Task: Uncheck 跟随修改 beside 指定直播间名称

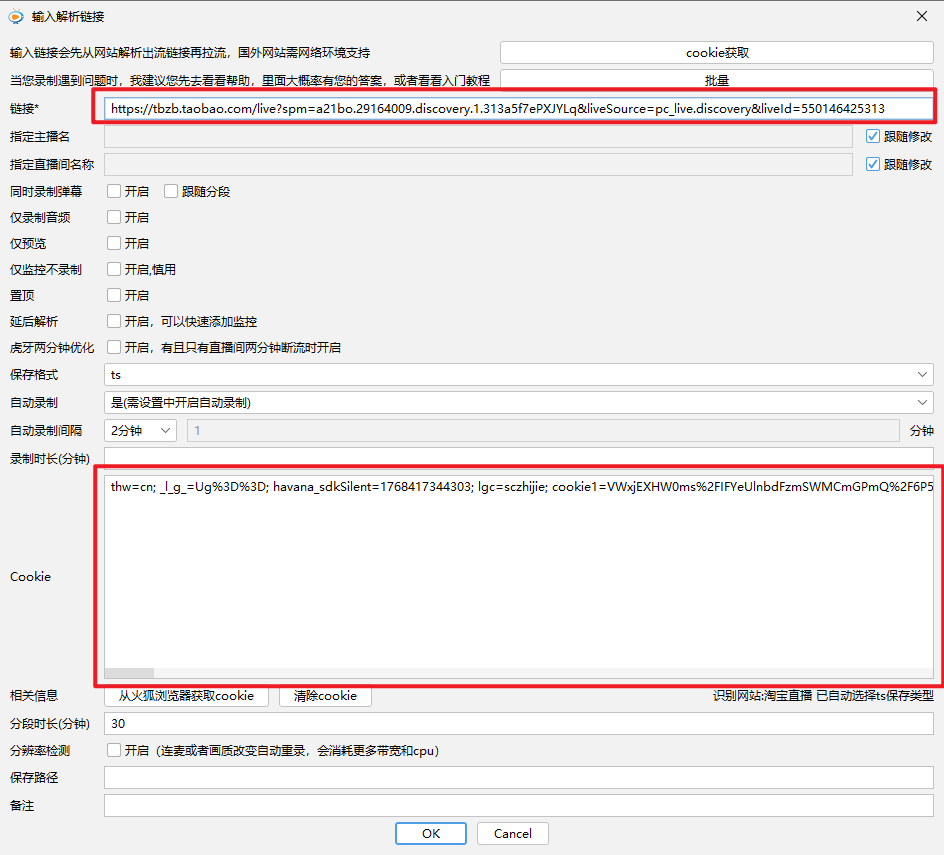Action: click(873, 164)
